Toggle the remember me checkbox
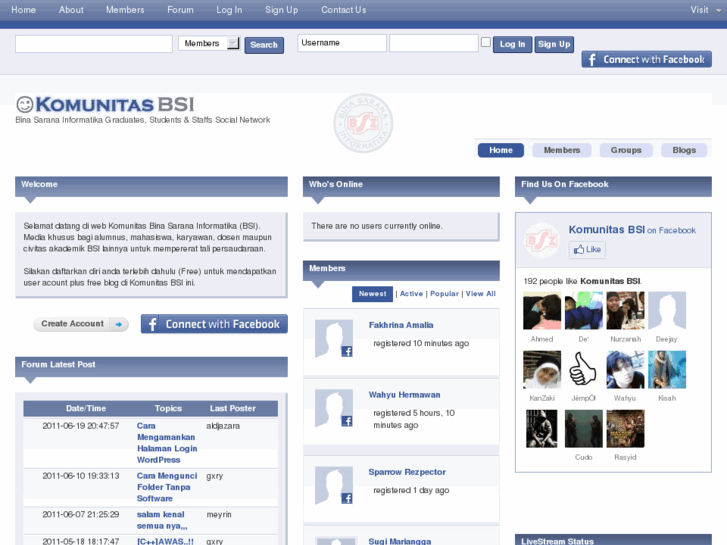The width and height of the screenshot is (727, 545). (486, 43)
